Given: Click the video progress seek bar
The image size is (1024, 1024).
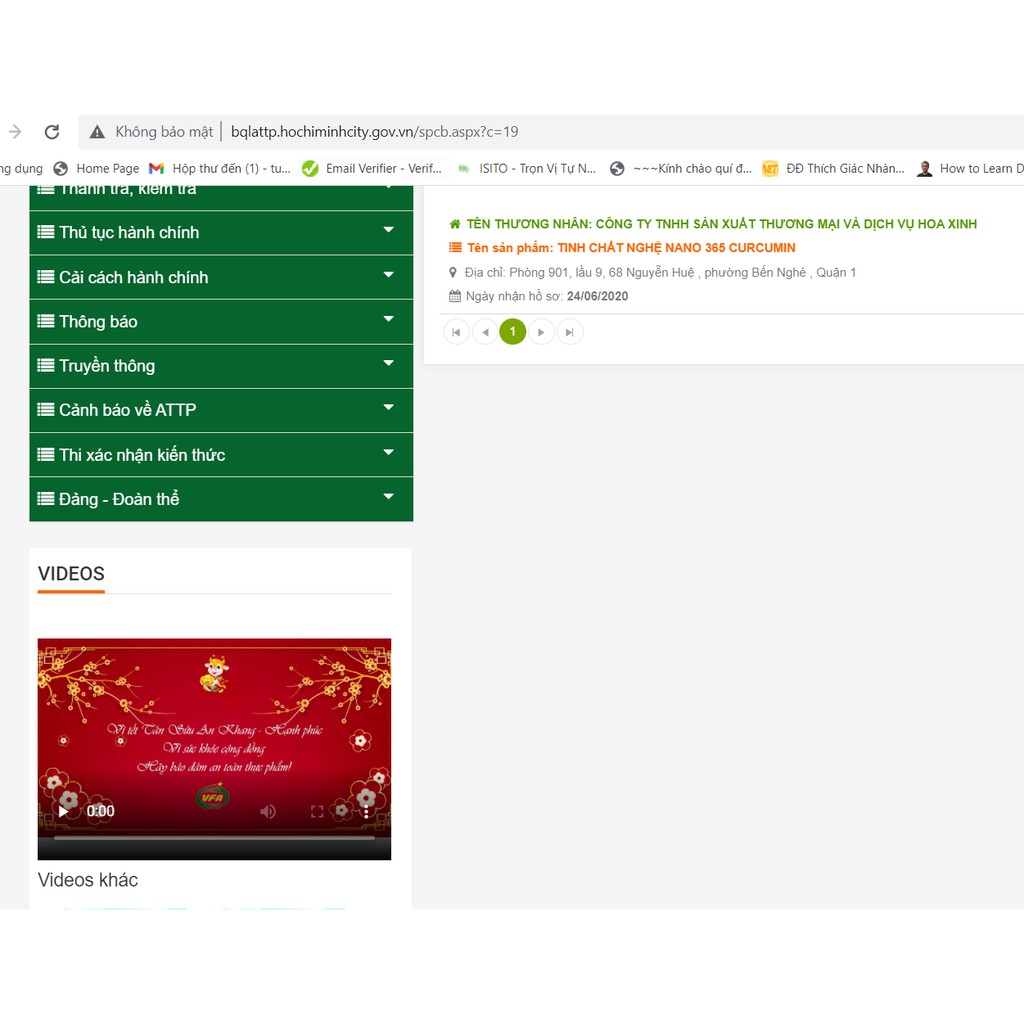Looking at the screenshot, I should 214,838.
